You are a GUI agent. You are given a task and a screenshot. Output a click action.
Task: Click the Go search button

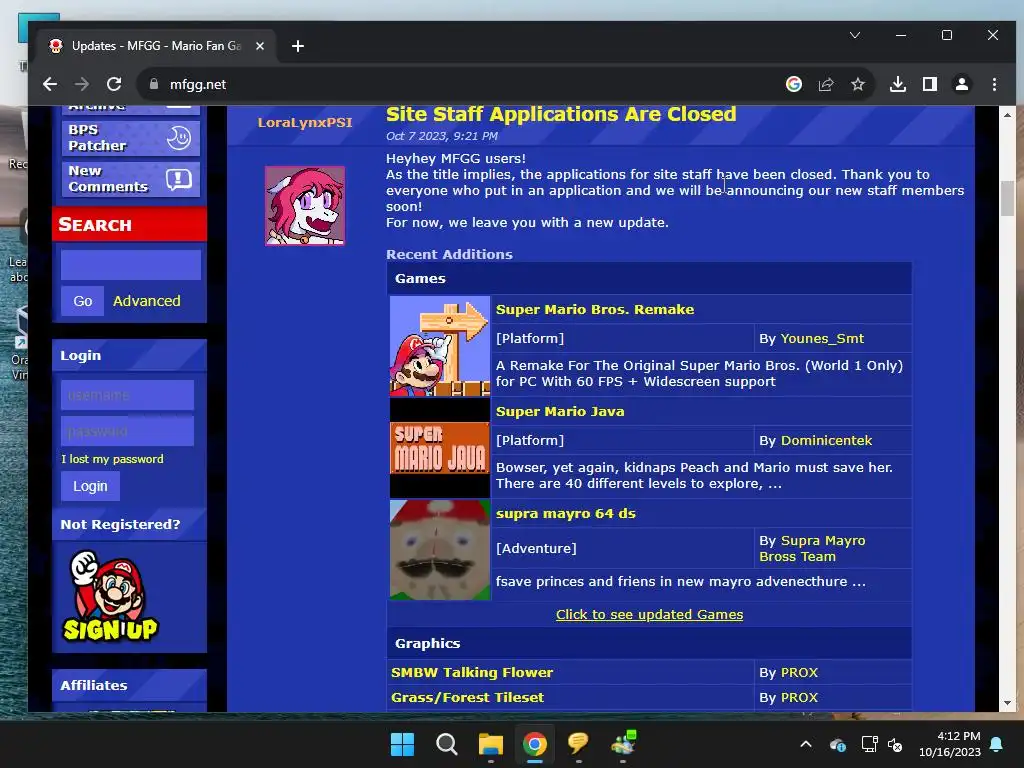[82, 301]
